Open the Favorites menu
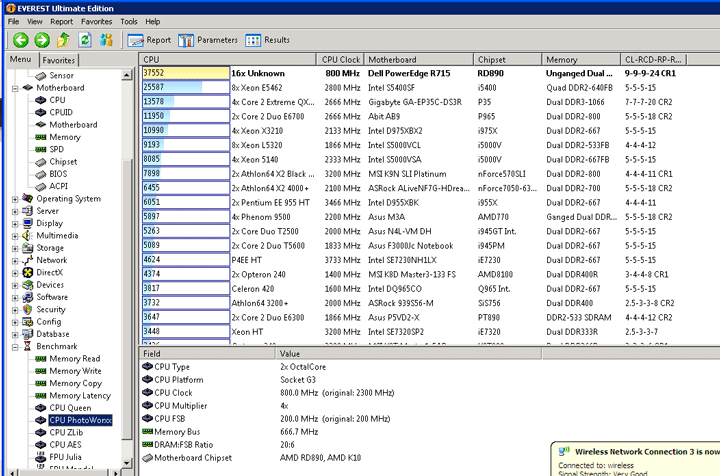The height and width of the screenshot is (476, 720). (x=96, y=22)
